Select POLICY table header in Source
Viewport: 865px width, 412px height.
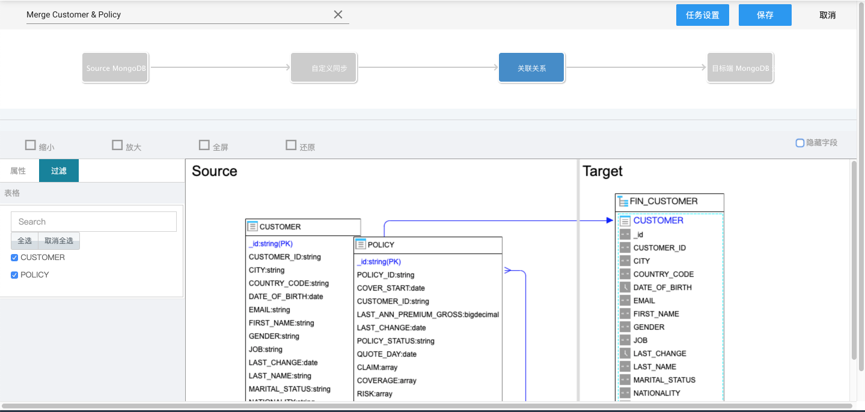(x=428, y=245)
